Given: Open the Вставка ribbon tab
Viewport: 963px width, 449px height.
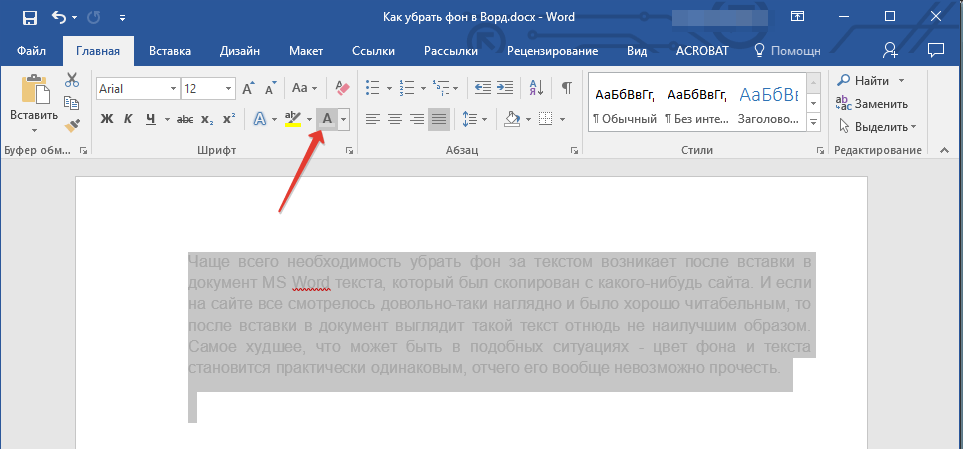Looking at the screenshot, I should 170,50.
